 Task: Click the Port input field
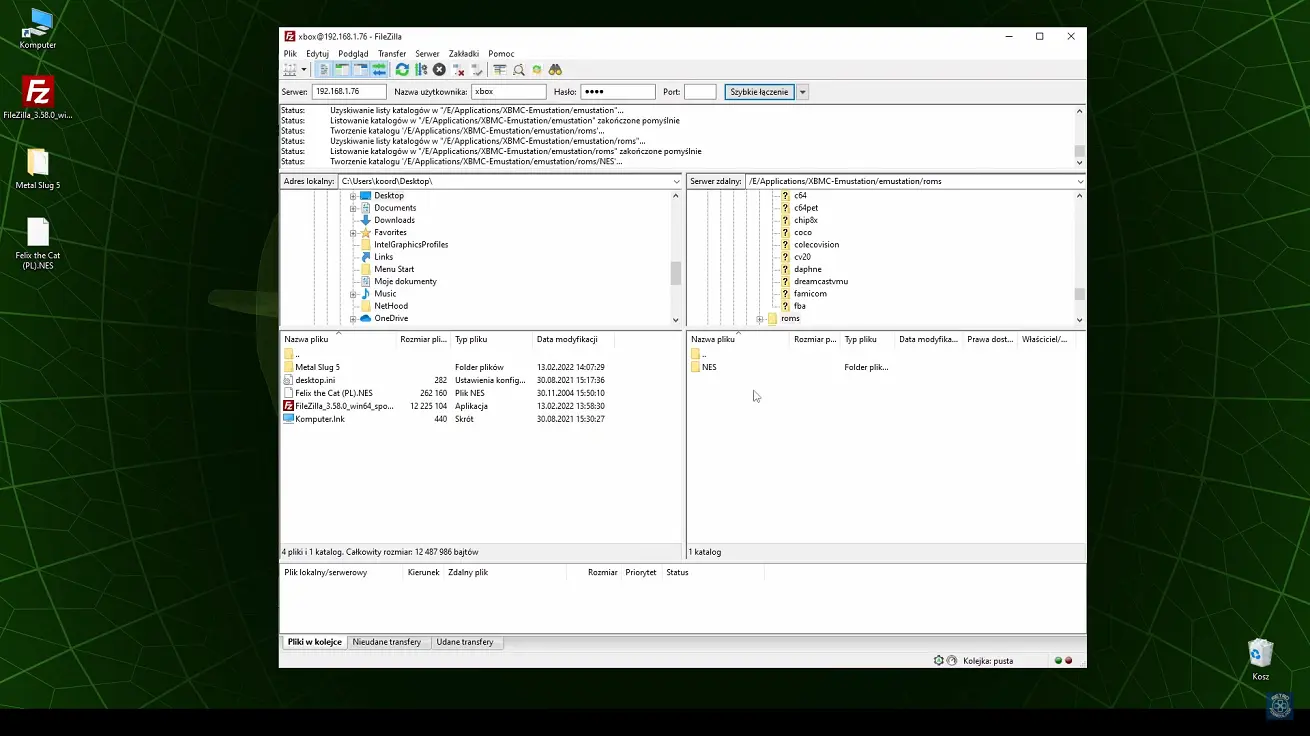(x=700, y=92)
